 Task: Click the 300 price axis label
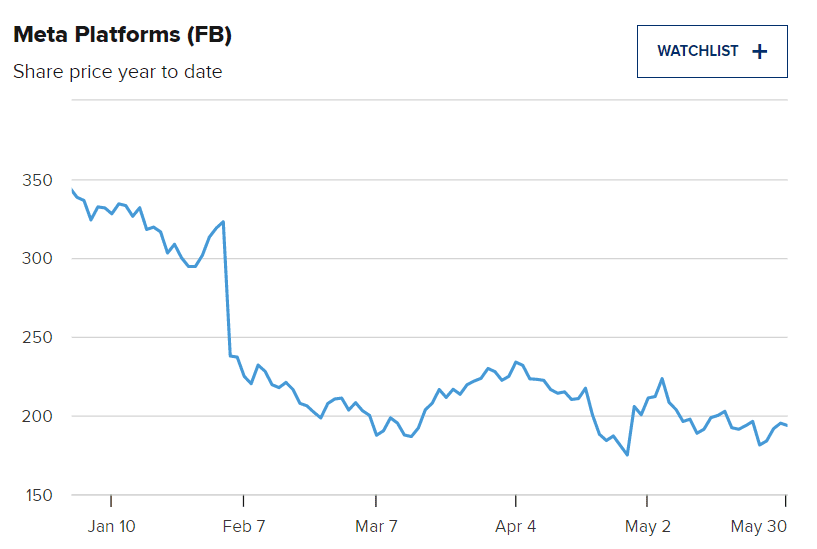[x=35, y=259]
